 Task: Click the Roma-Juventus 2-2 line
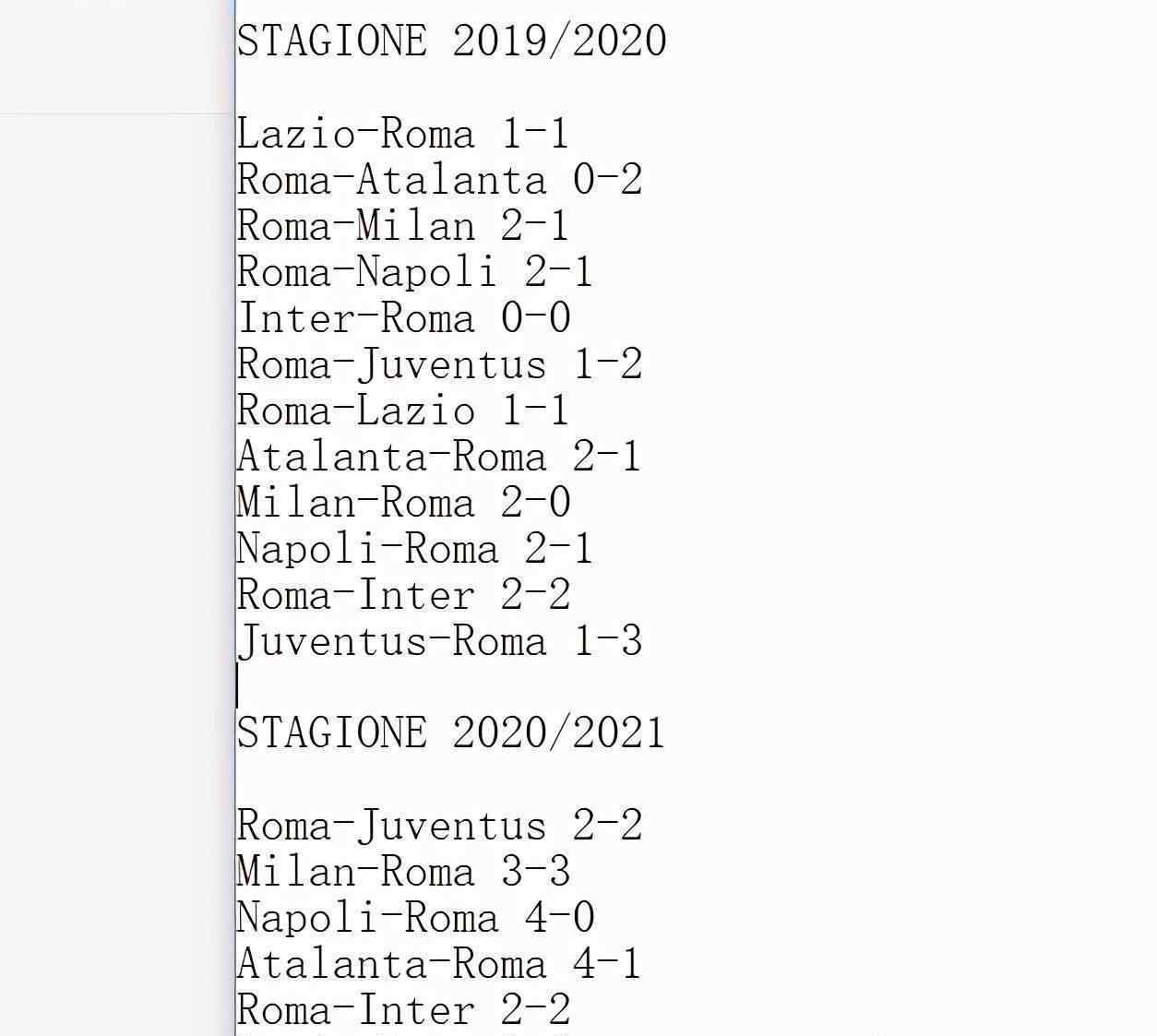(x=439, y=826)
